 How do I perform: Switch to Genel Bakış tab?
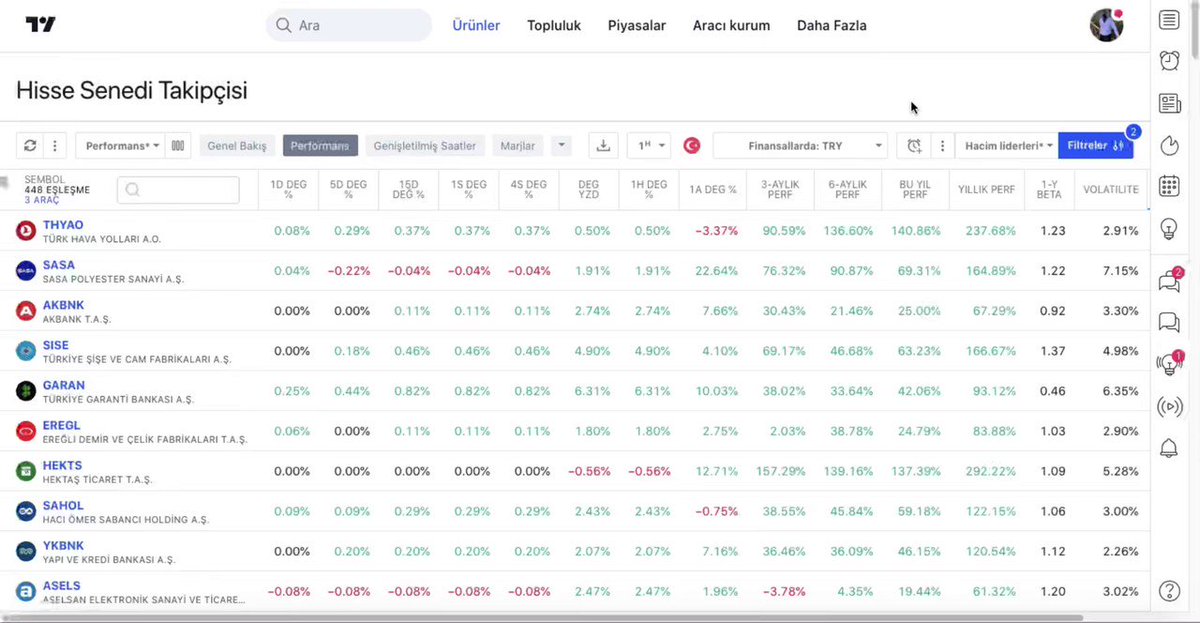[x=237, y=146]
